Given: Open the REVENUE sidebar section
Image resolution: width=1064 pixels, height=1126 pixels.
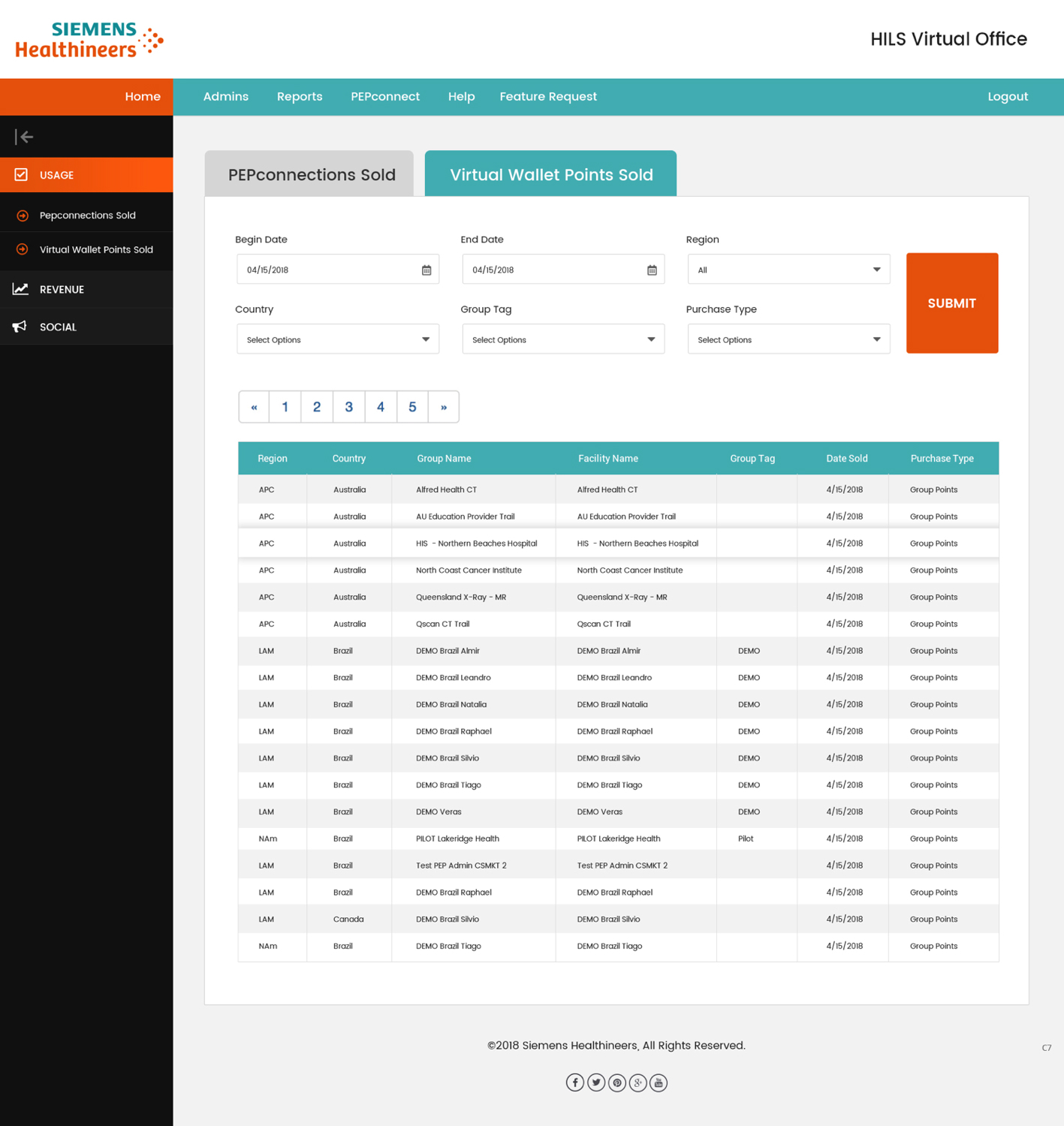Looking at the screenshot, I should tap(62, 290).
